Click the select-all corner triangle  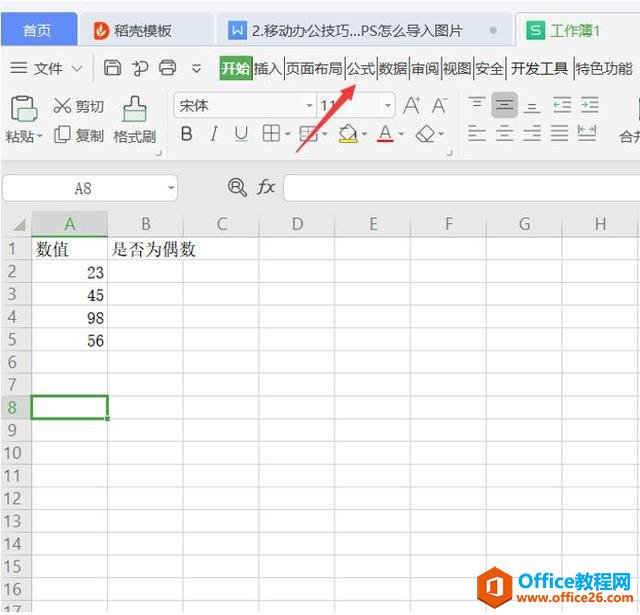18,224
